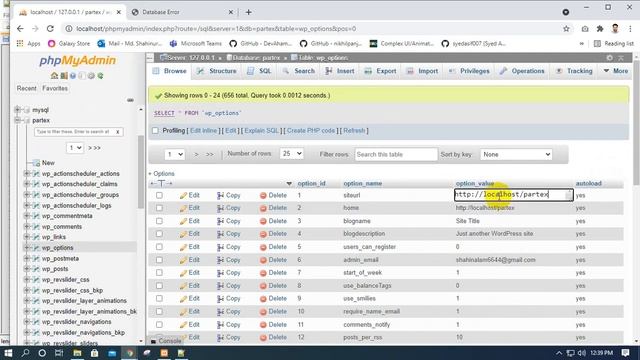
Task: Switch to the SQL tab
Action: (x=259, y=71)
